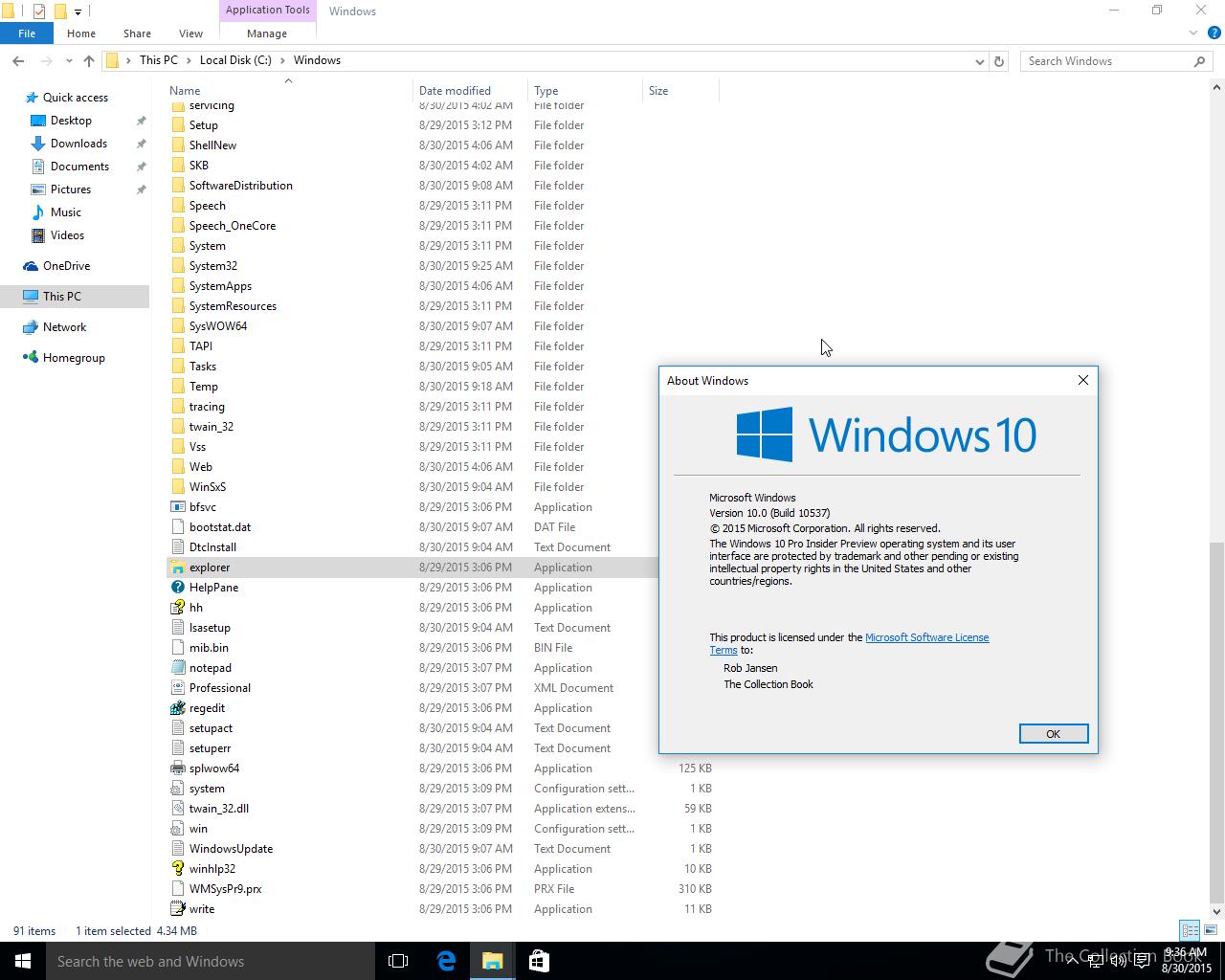The width and height of the screenshot is (1225, 980).
Task: Click the taskbar search box
Action: 211,961
